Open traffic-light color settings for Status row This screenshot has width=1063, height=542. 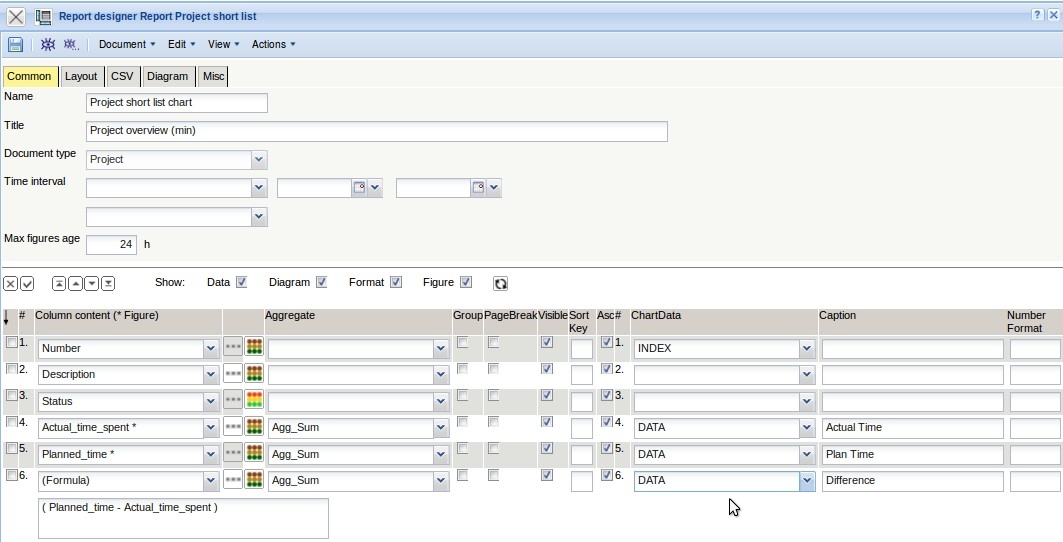tap(254, 401)
